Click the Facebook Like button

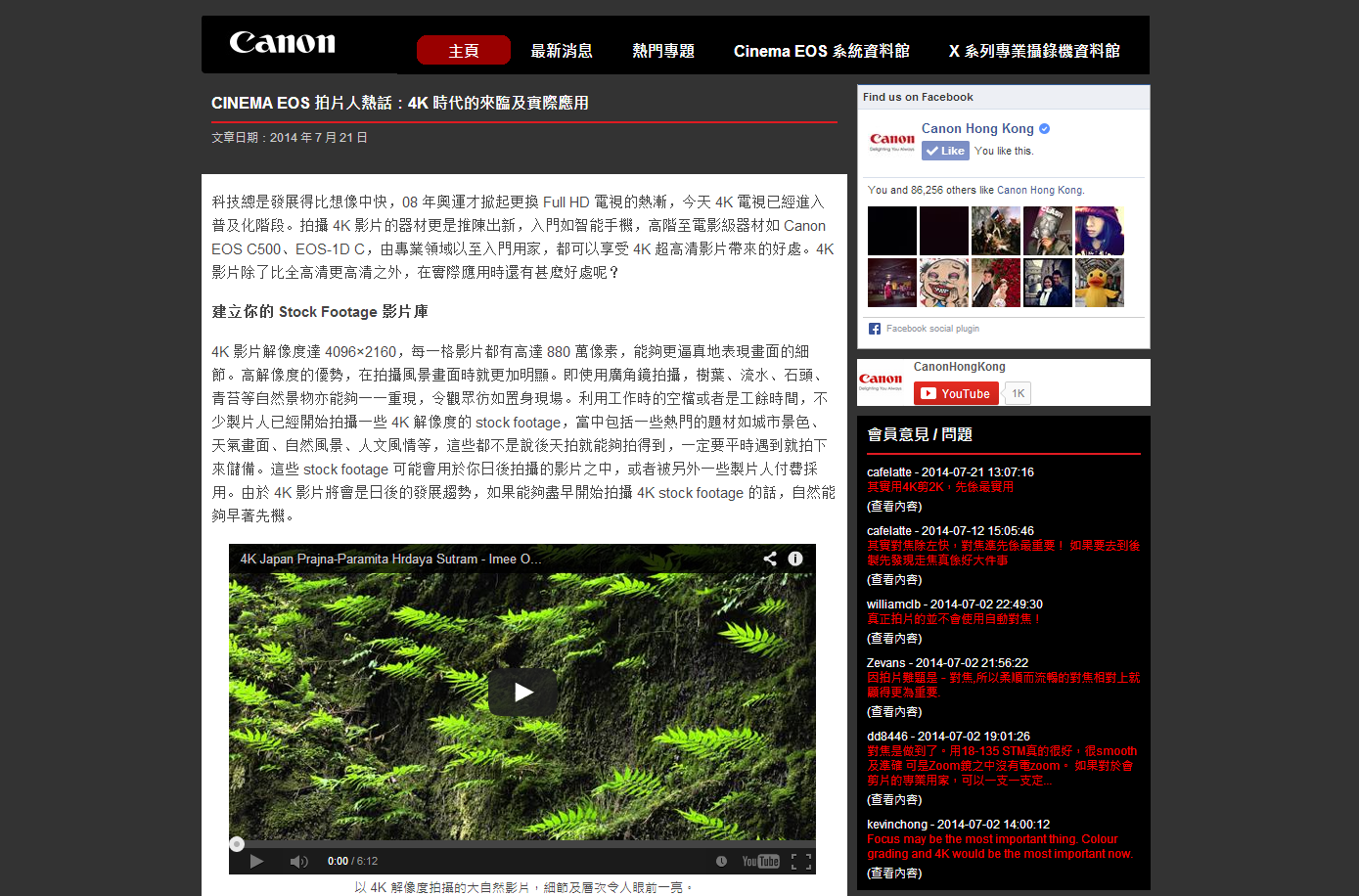(945, 151)
